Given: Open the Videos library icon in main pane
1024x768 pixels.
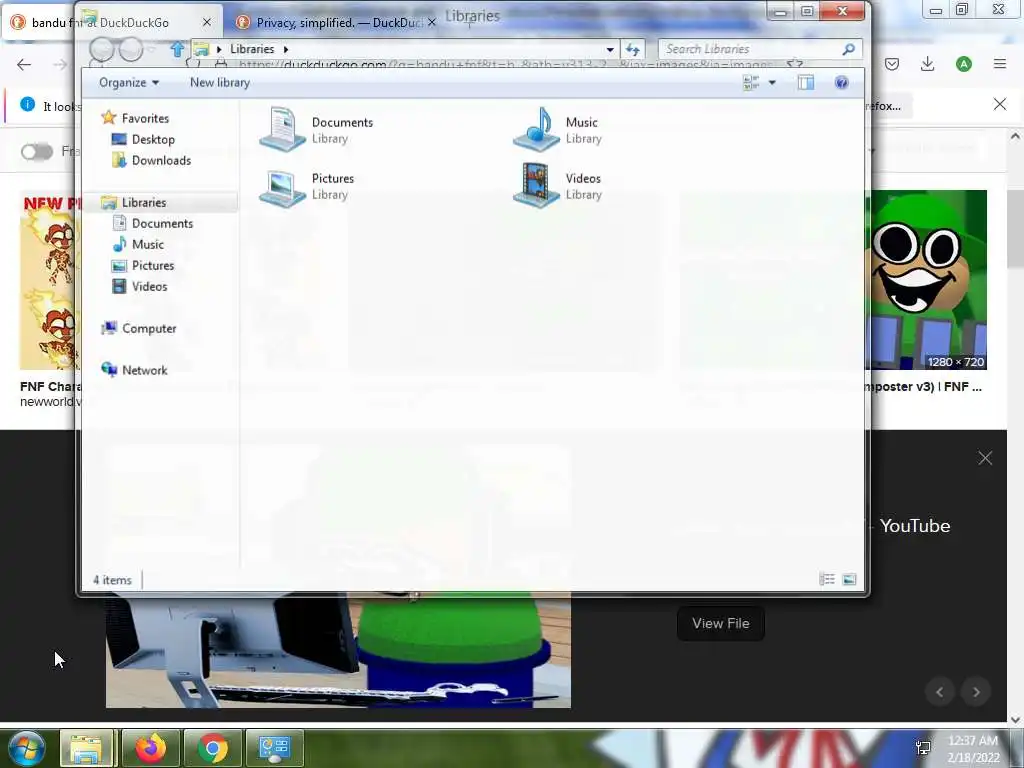Looking at the screenshot, I should coord(536,185).
